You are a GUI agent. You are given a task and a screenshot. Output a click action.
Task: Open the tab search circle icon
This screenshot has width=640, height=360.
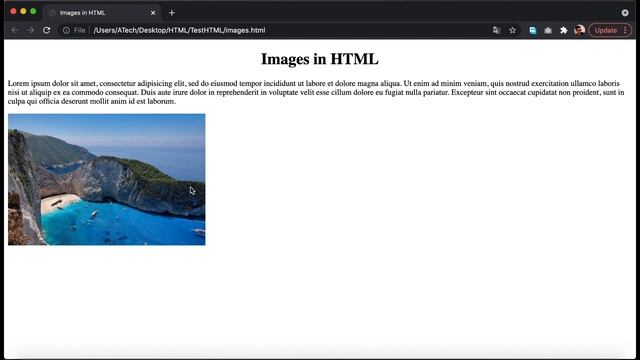coord(625,13)
